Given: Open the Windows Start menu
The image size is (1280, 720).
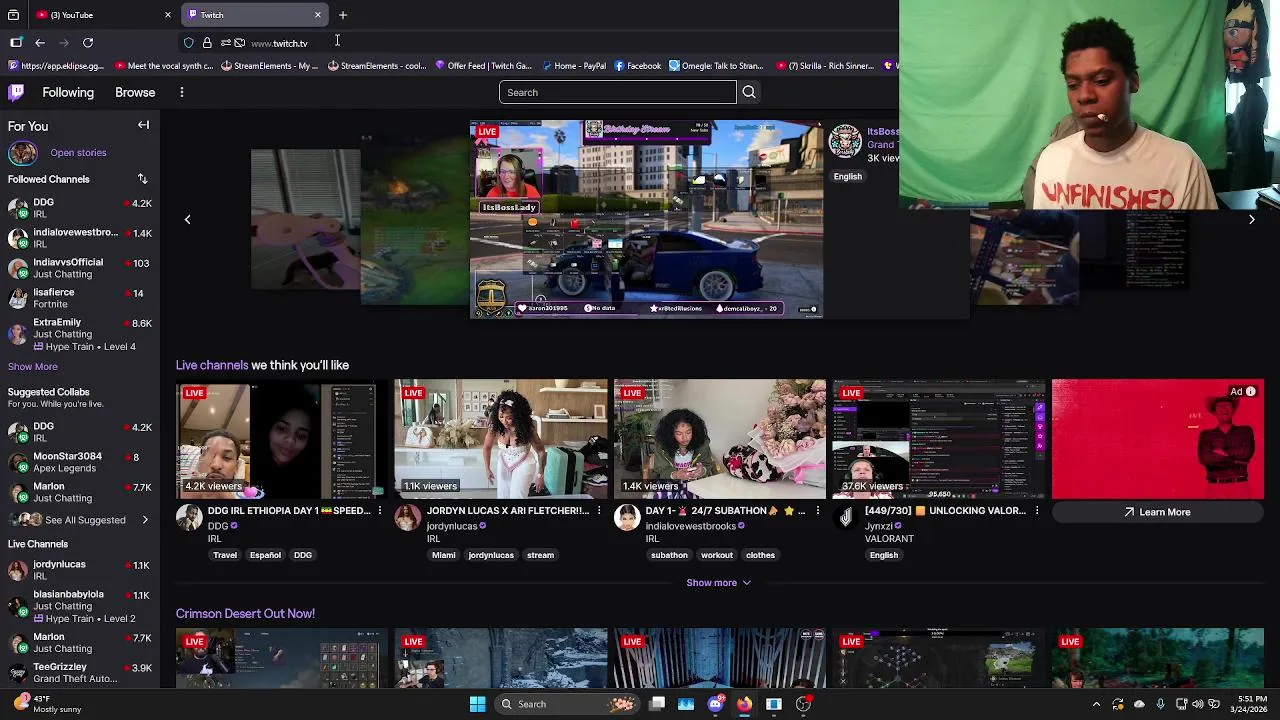Looking at the screenshot, I should (x=477, y=704).
